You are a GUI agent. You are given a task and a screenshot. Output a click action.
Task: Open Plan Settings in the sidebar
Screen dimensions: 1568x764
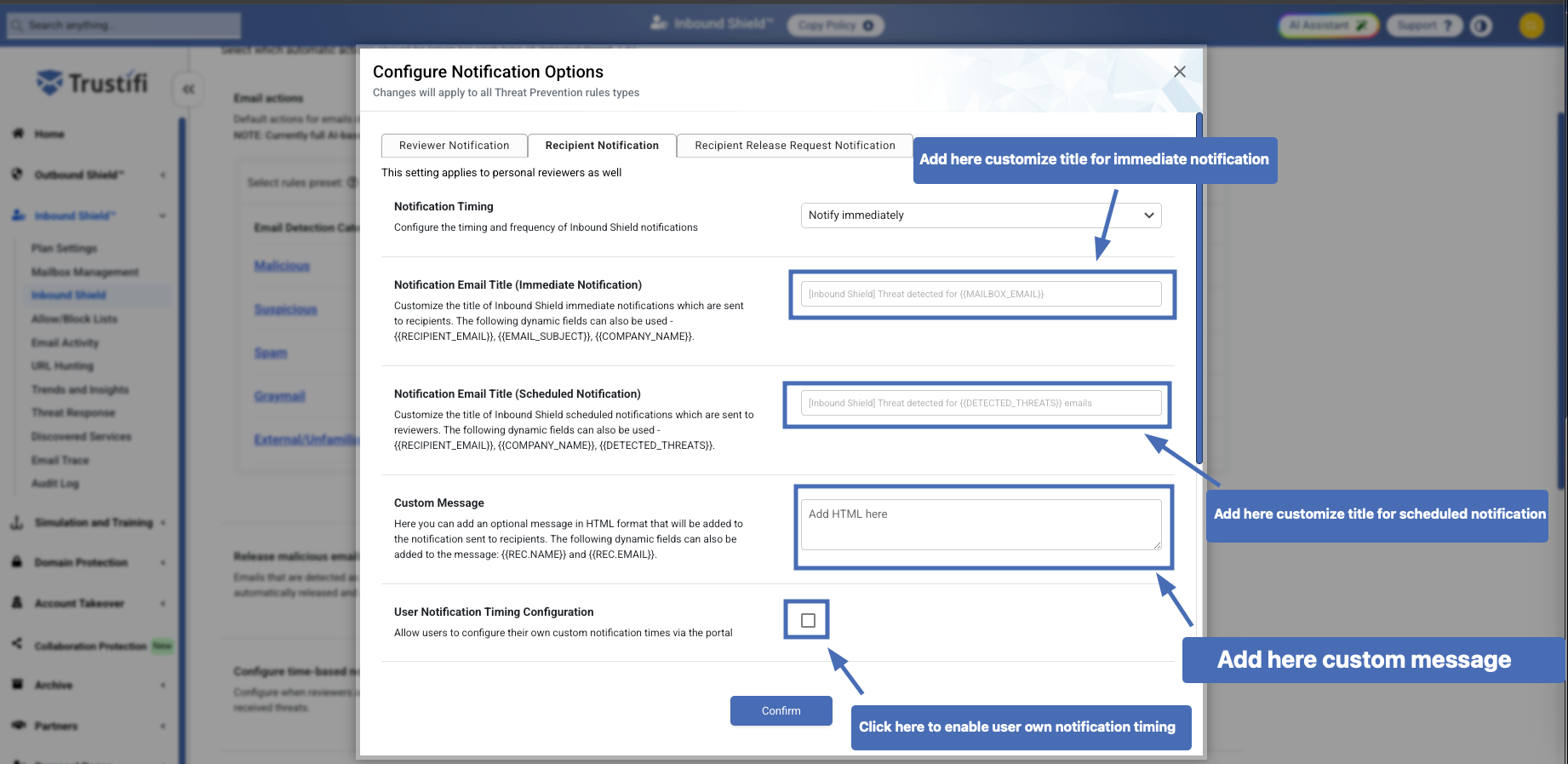64,248
